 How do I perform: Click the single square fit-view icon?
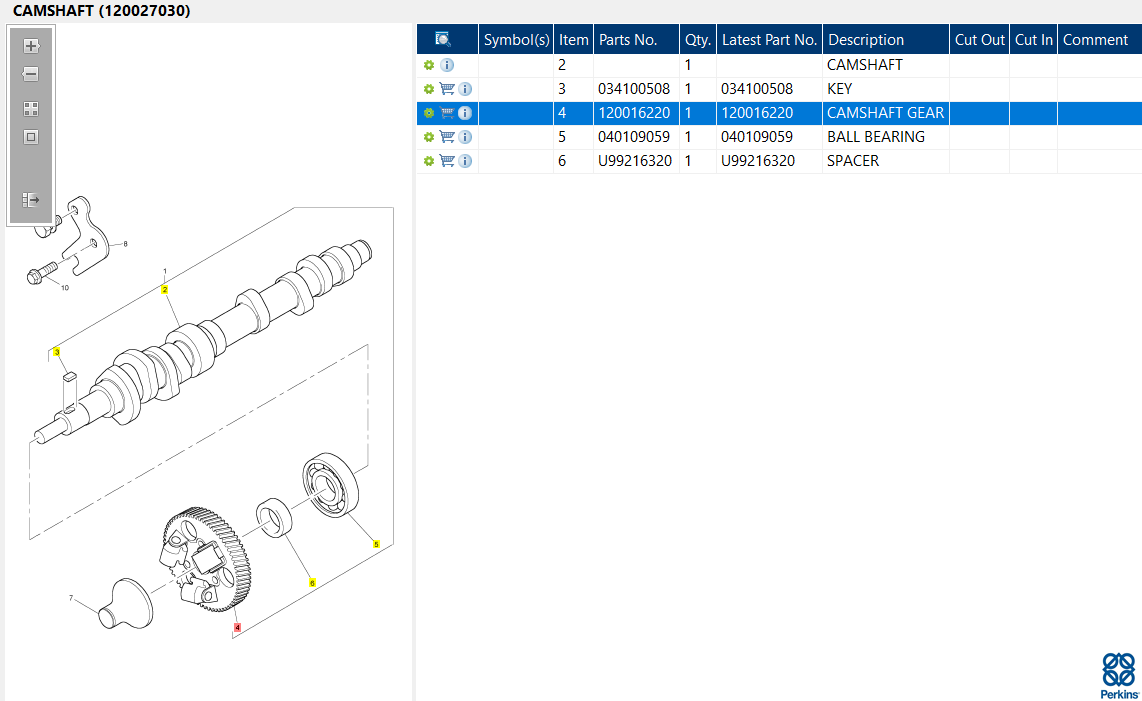[x=31, y=137]
